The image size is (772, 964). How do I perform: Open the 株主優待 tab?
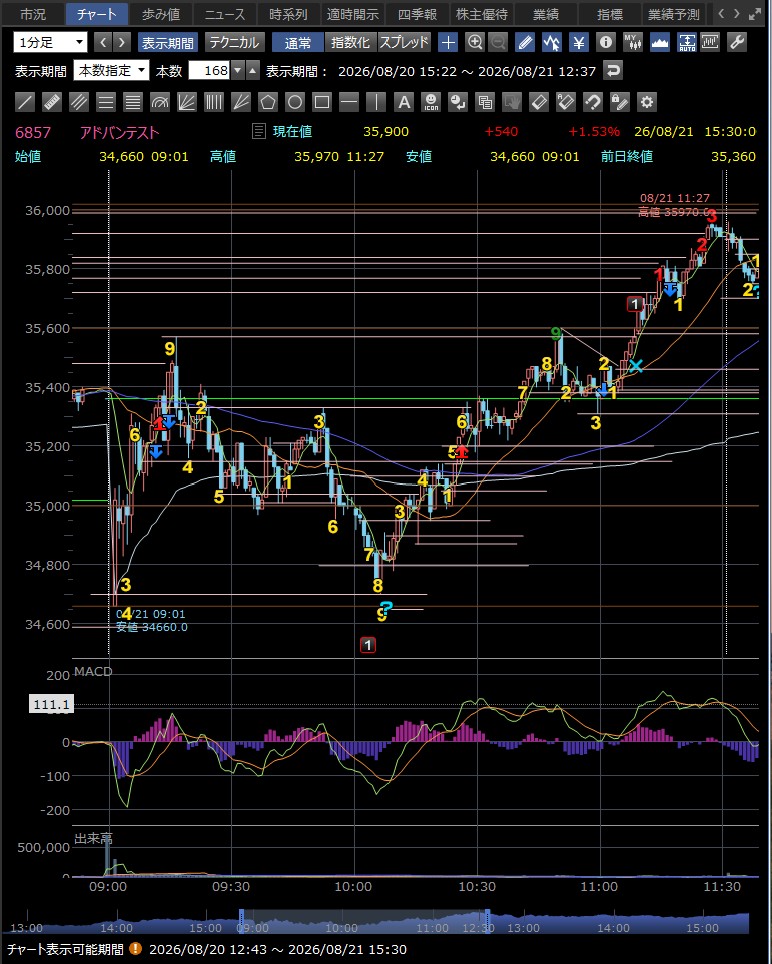click(x=480, y=14)
